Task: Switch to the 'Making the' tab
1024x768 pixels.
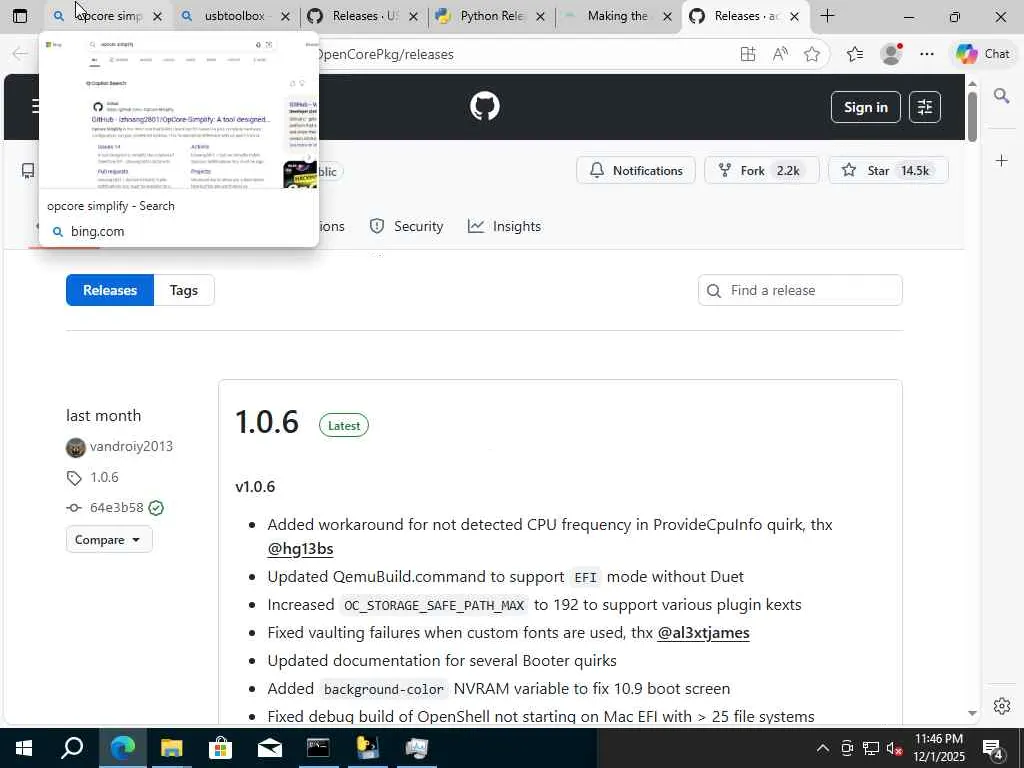Action: [616, 16]
